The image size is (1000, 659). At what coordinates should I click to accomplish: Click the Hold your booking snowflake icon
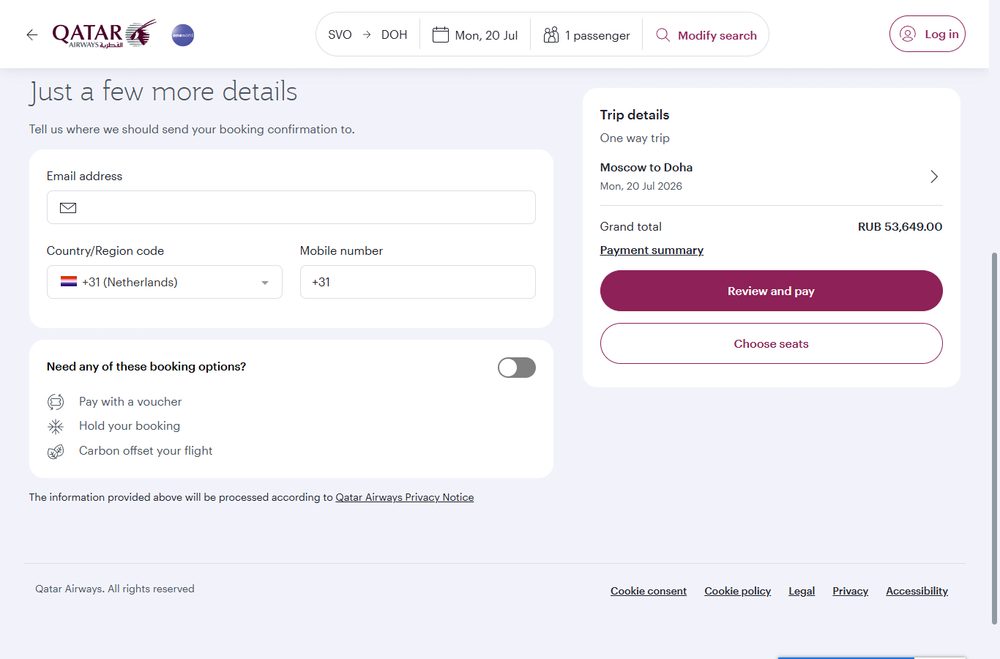(x=56, y=426)
